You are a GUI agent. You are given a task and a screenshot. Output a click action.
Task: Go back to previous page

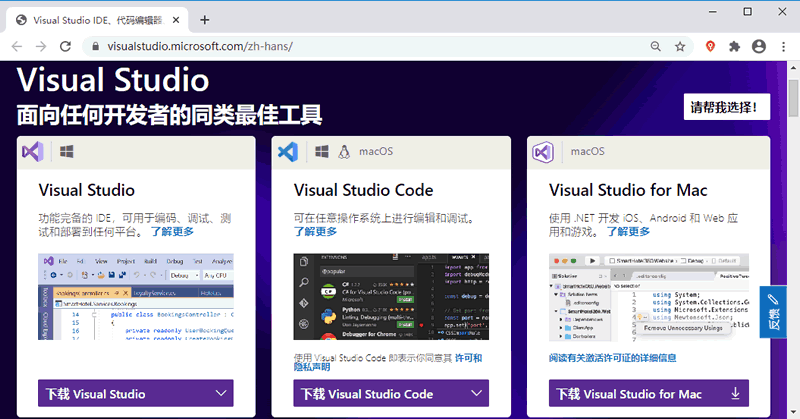[17, 46]
